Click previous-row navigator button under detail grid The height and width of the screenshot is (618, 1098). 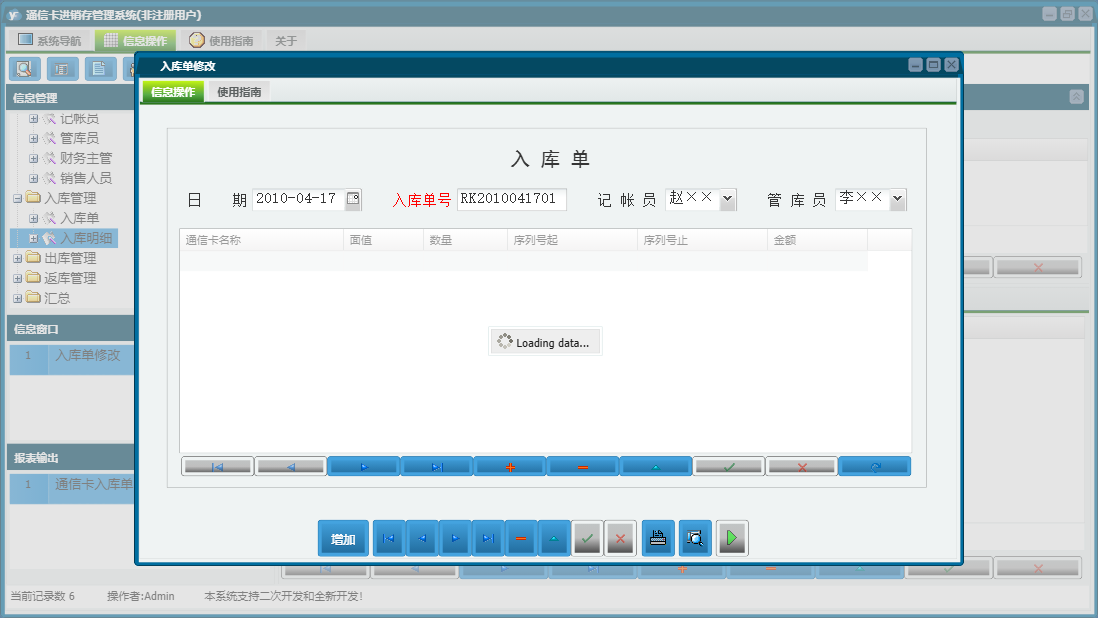291,466
